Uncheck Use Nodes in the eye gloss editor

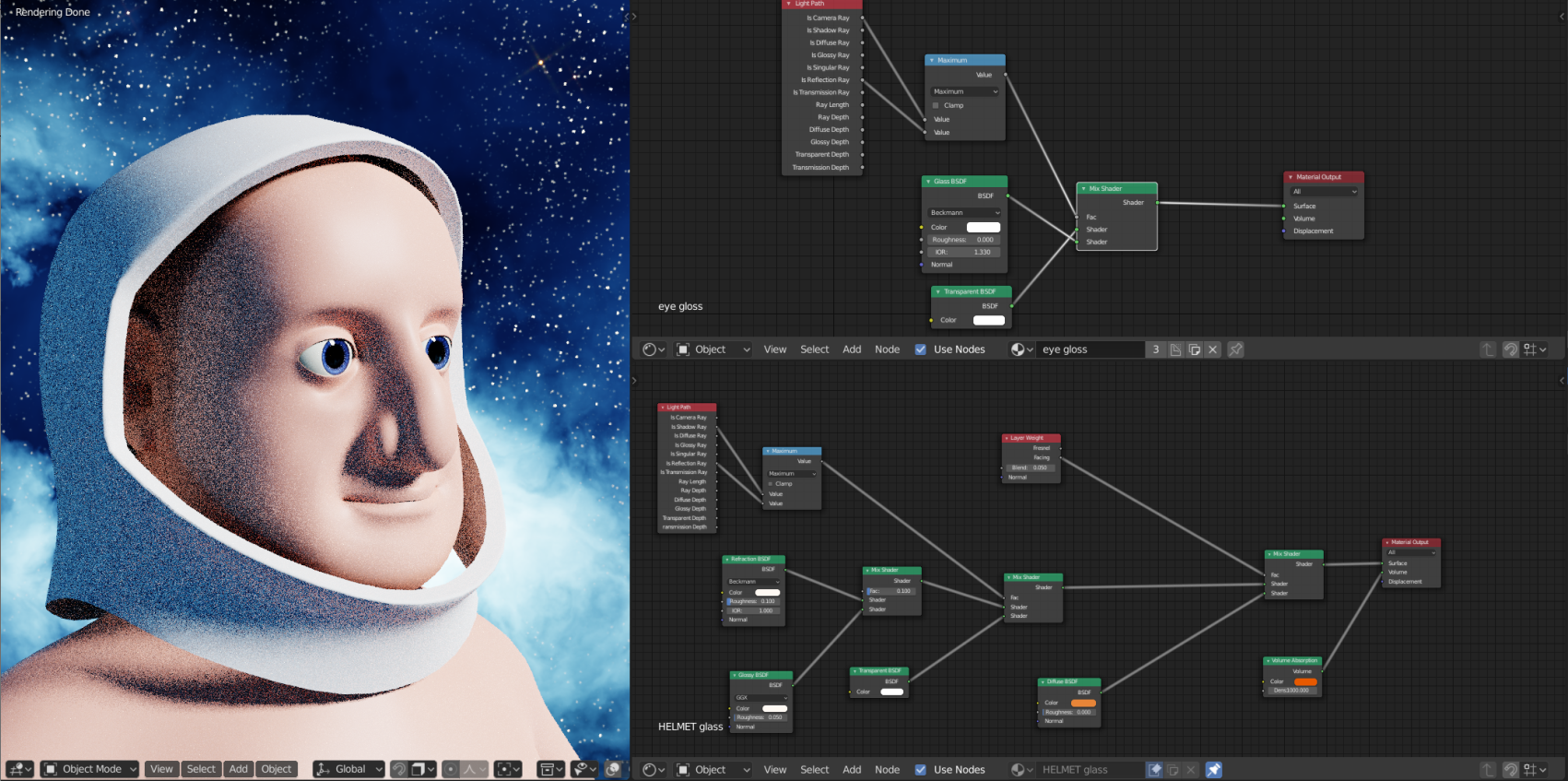[920, 349]
